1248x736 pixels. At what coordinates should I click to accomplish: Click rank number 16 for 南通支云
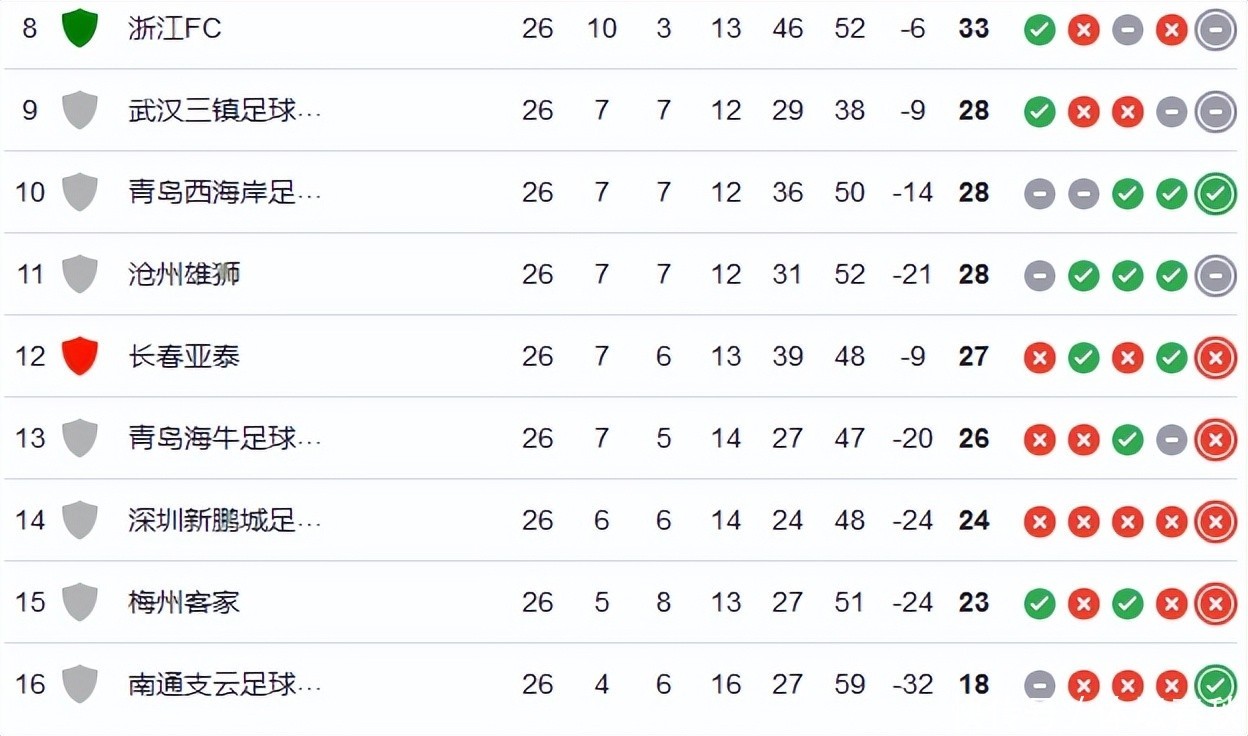(30, 684)
